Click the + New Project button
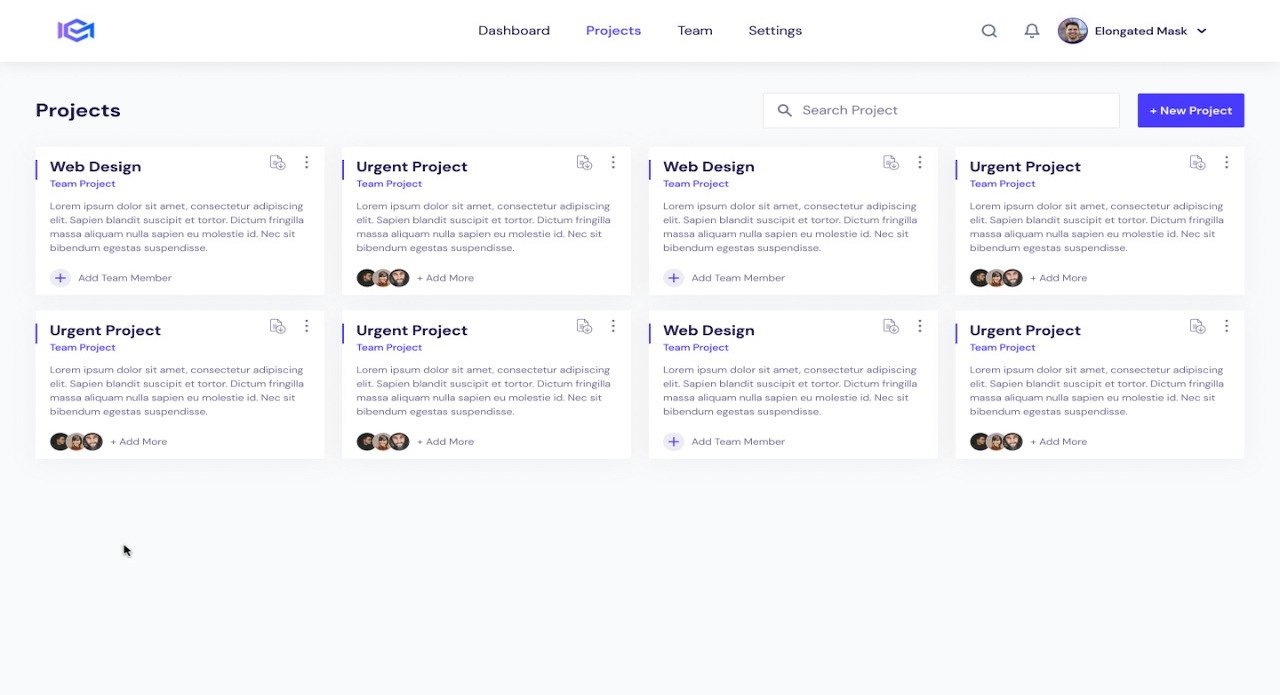The height and width of the screenshot is (695, 1280). pyautogui.click(x=1190, y=110)
